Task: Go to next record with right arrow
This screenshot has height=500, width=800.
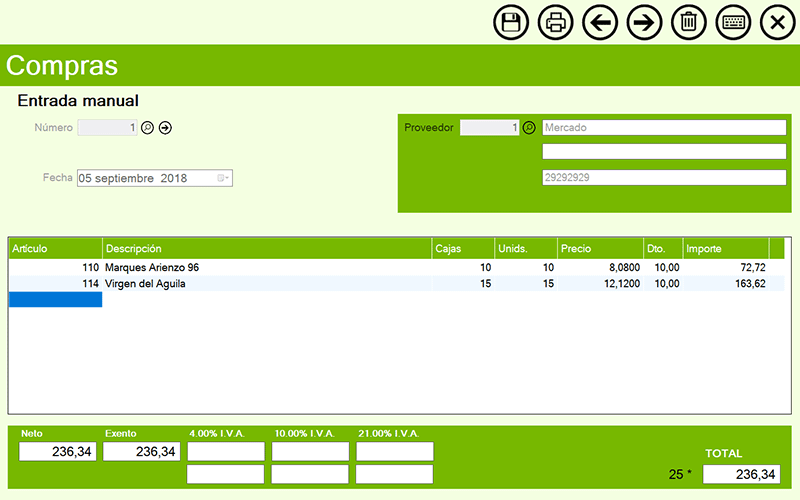Action: 645,22
